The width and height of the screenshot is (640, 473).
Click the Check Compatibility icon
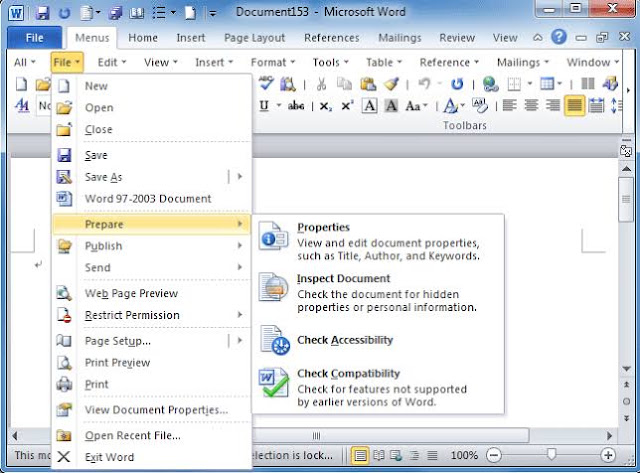tap(274, 382)
